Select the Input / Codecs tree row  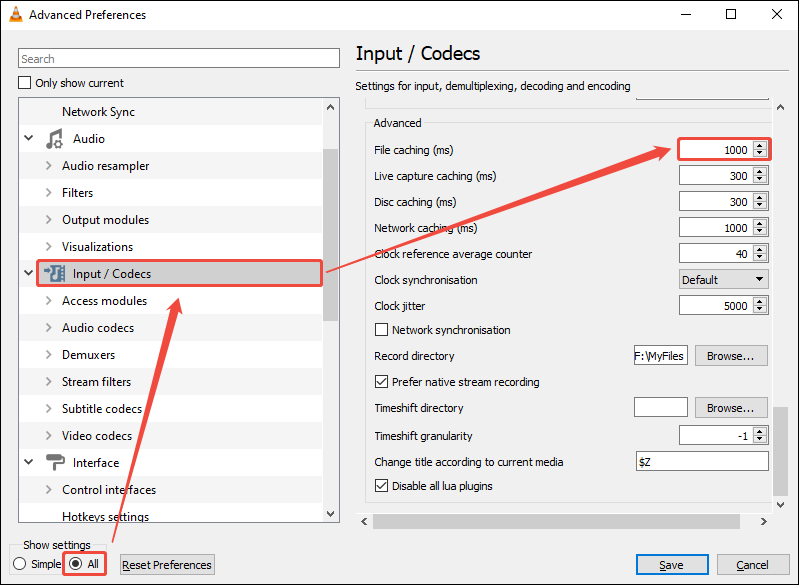179,274
